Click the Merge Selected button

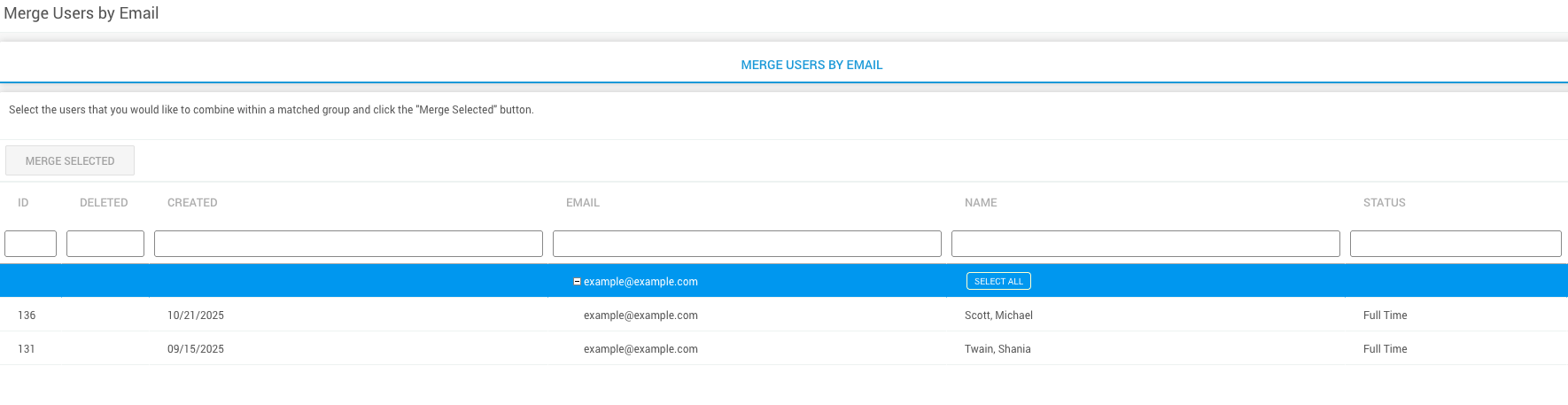point(70,161)
